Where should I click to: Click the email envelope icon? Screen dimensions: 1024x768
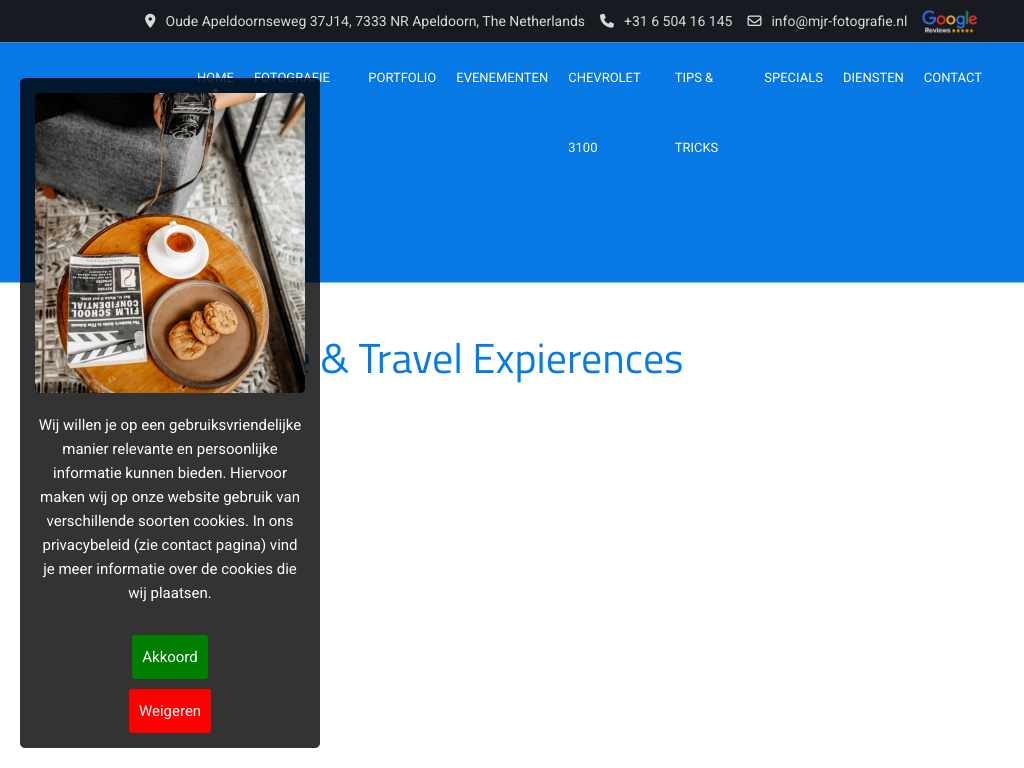pos(754,22)
